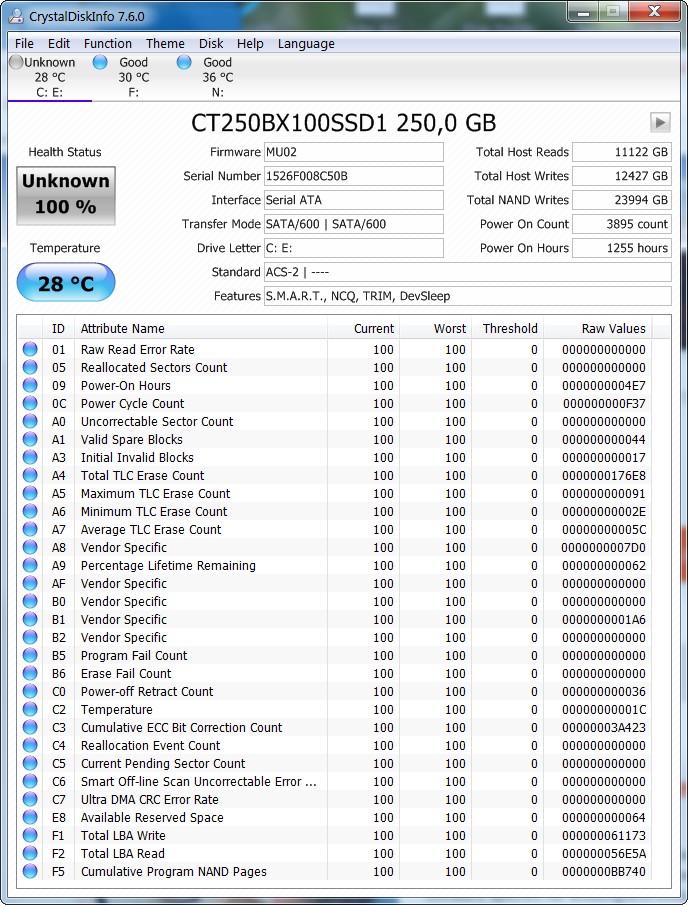Viewport: 688px width, 905px height.
Task: Click status icon for Total LBA Write
Action: point(30,835)
